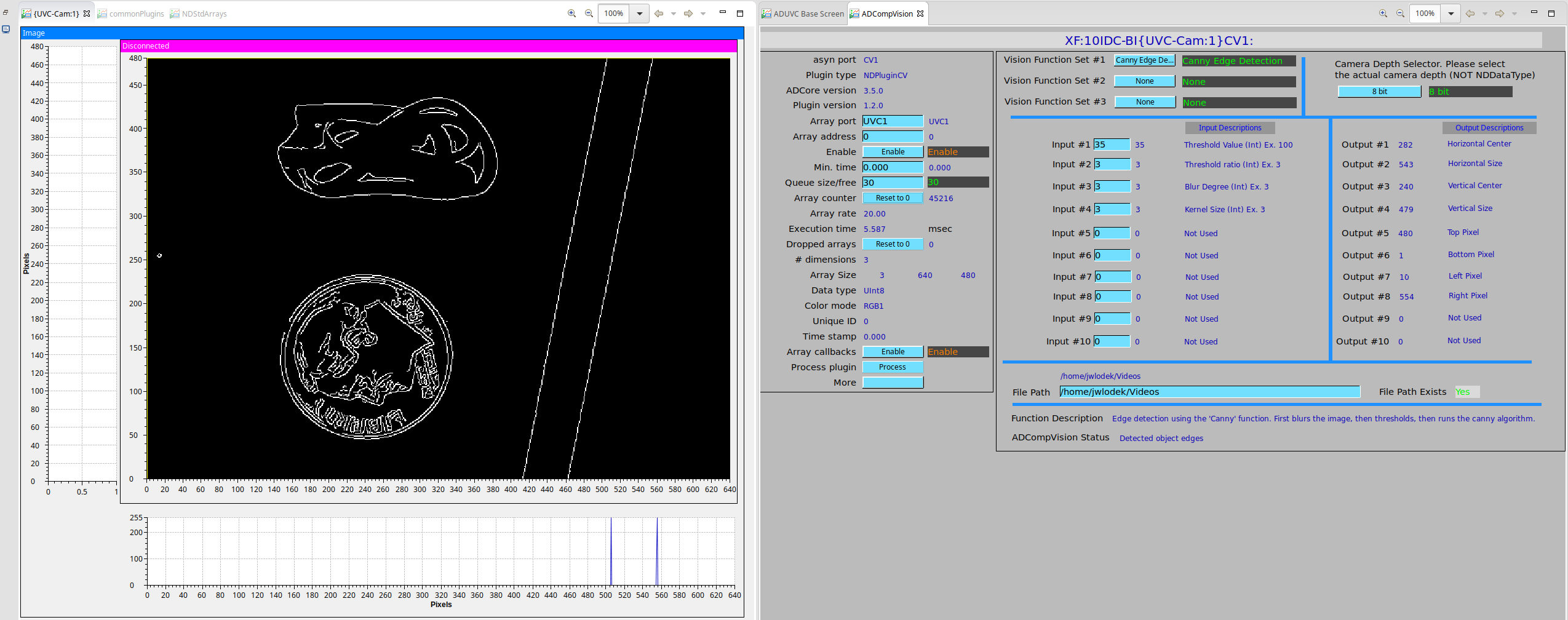Image resolution: width=1568 pixels, height=620 pixels.
Task: Click the console view icon in far-left sidebar
Action: point(6,29)
